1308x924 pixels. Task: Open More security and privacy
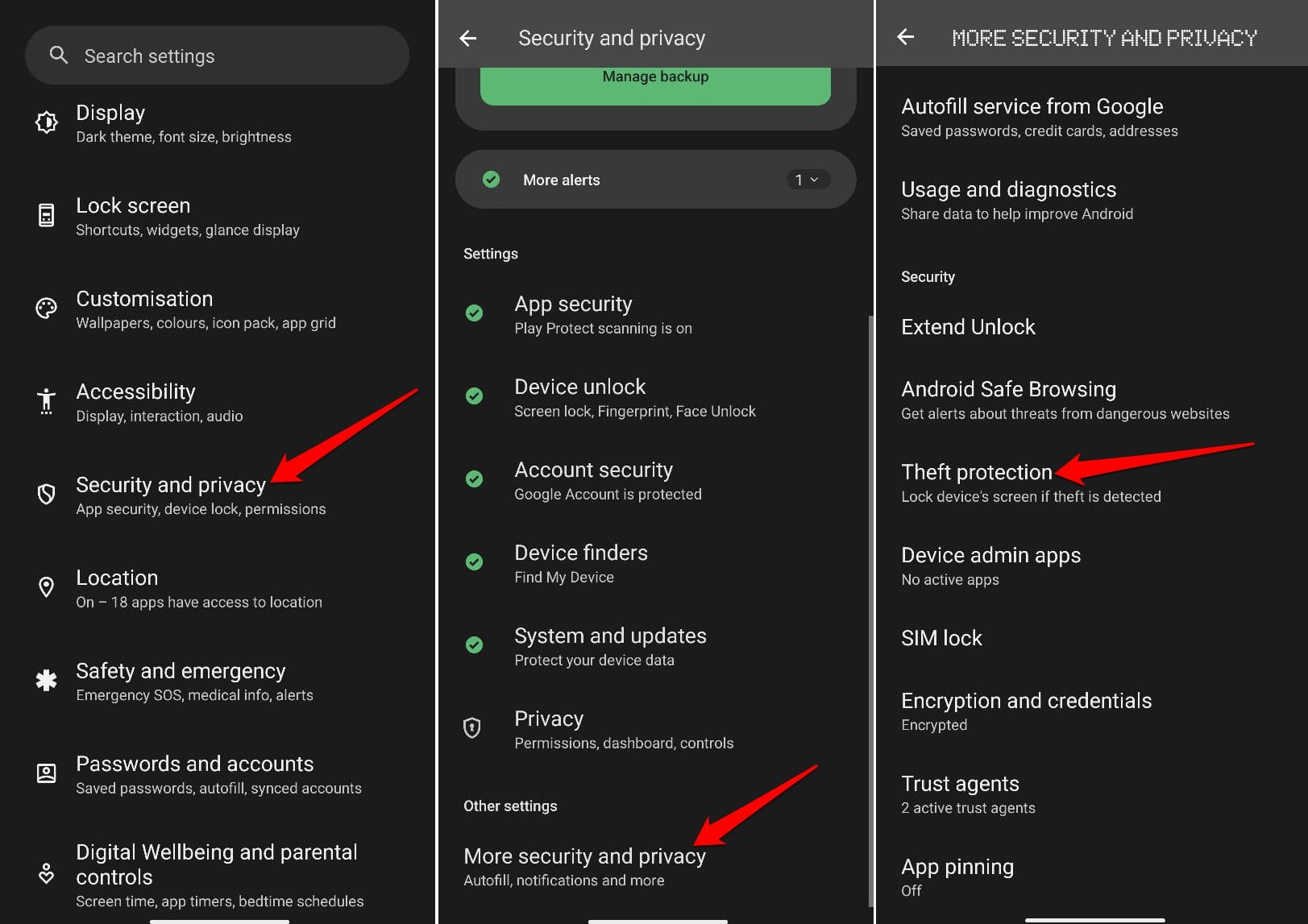[x=655, y=866]
